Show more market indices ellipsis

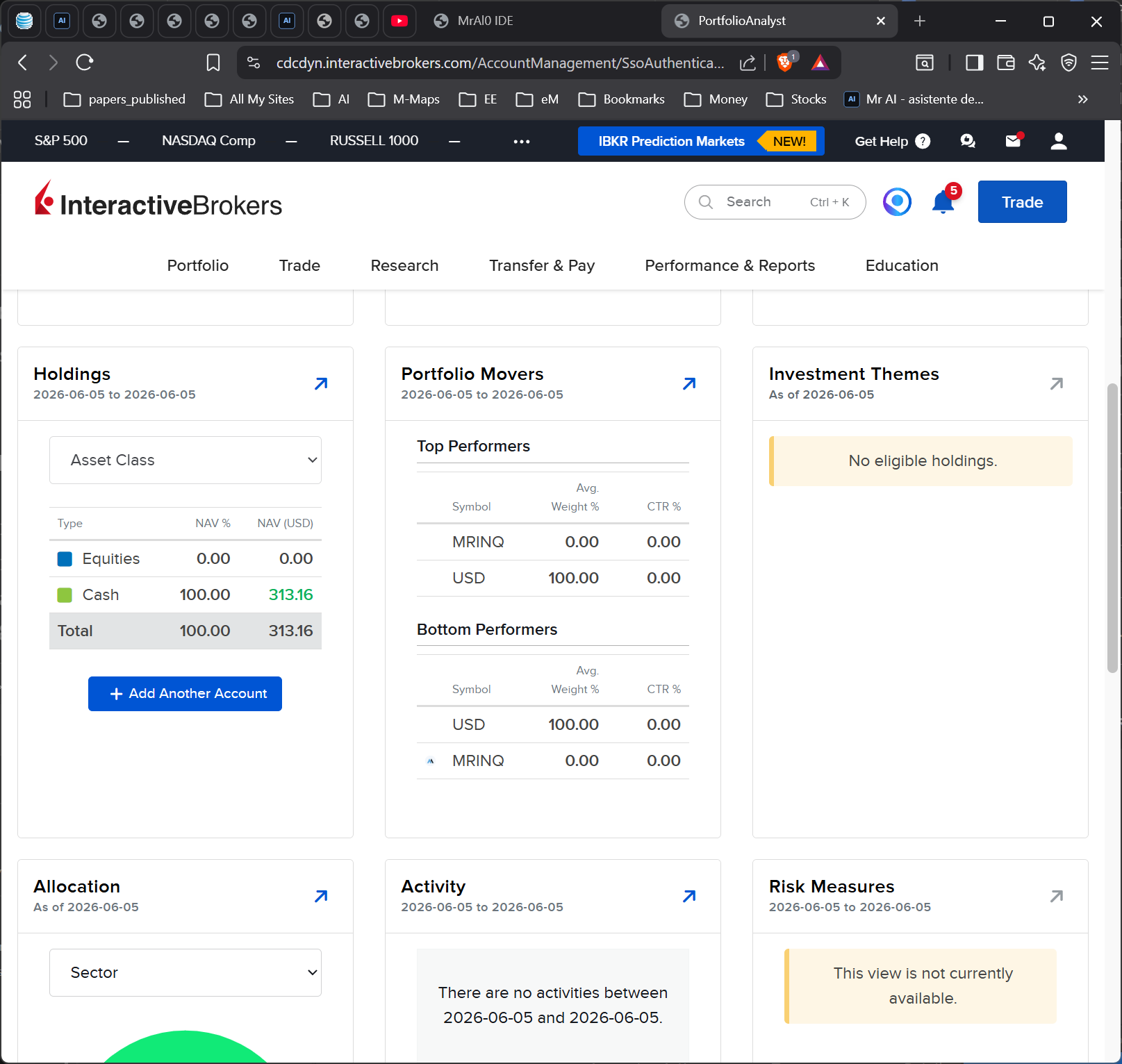[522, 141]
